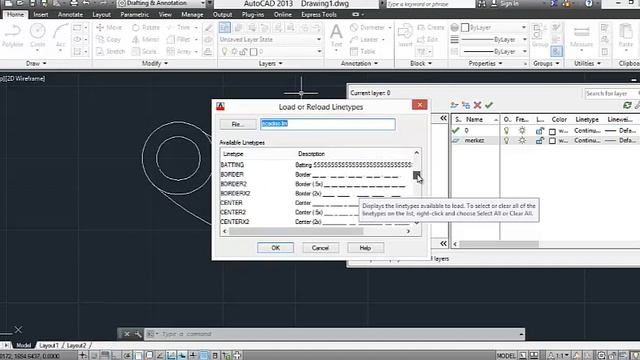Select the Circle drawing tool

pos(38,36)
